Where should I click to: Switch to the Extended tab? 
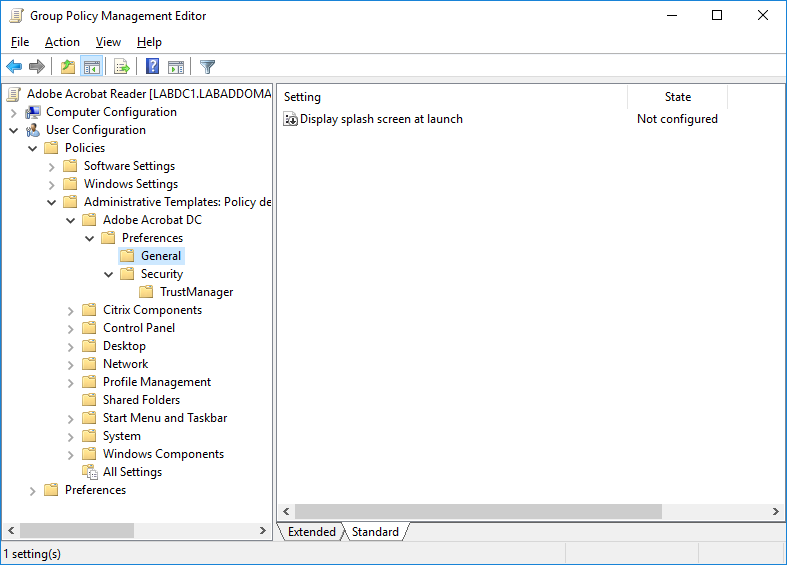pos(311,532)
